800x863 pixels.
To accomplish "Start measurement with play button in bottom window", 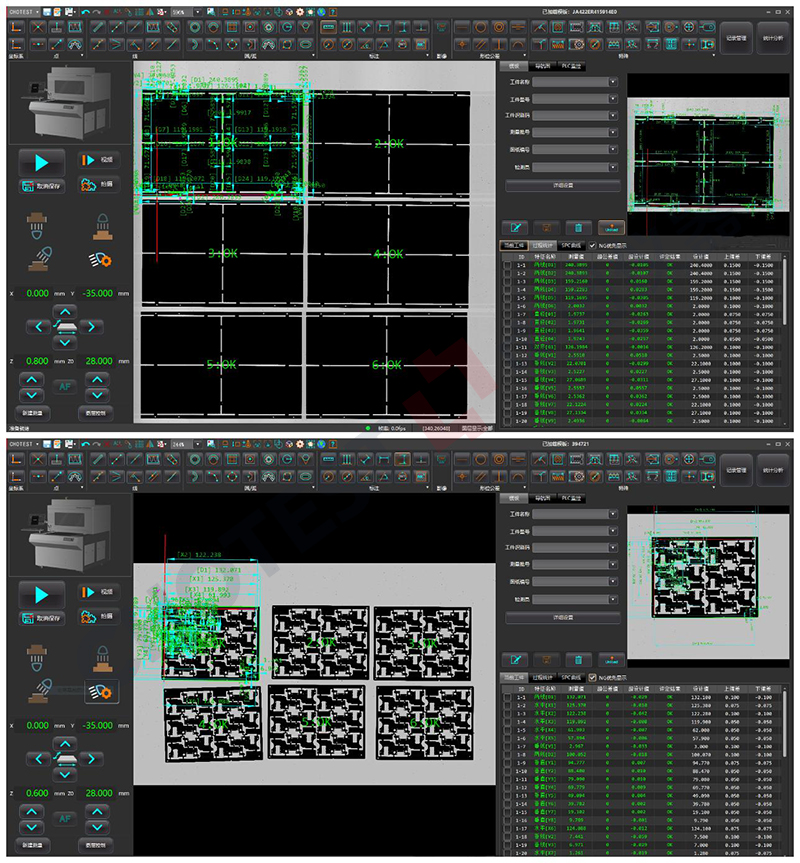I will click(x=42, y=594).
